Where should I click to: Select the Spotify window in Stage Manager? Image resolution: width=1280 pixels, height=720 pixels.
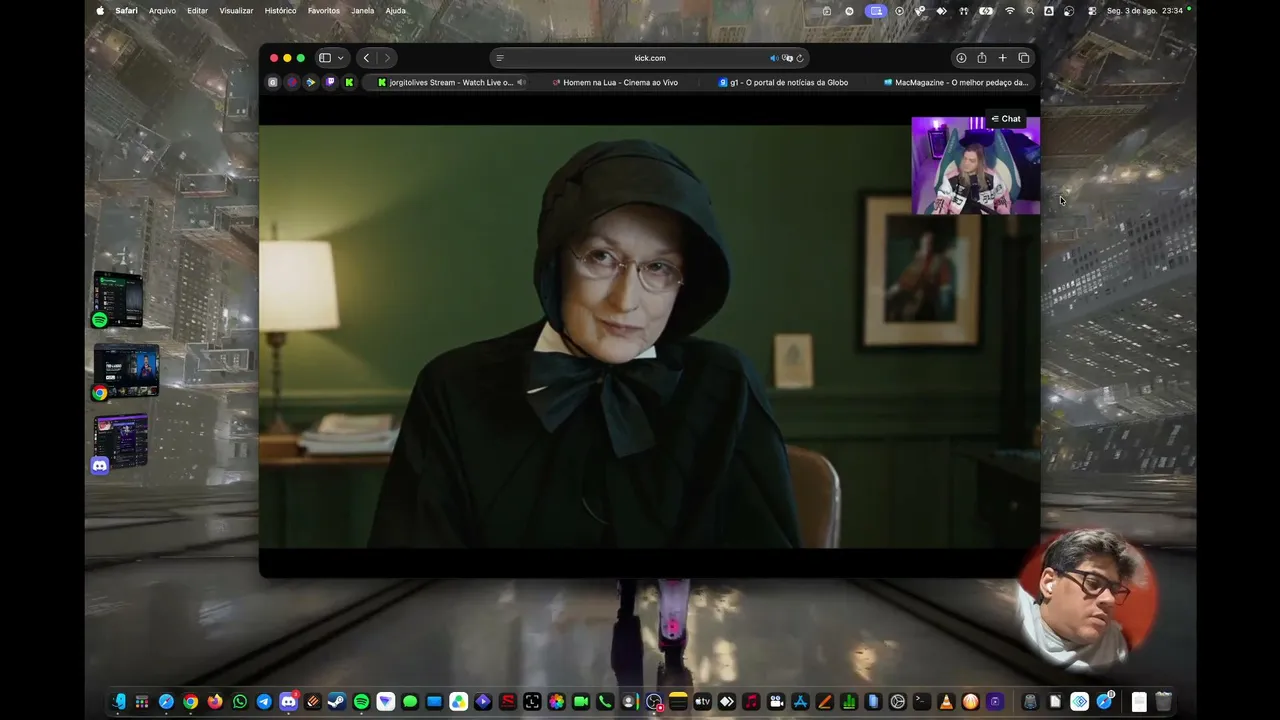(118, 299)
